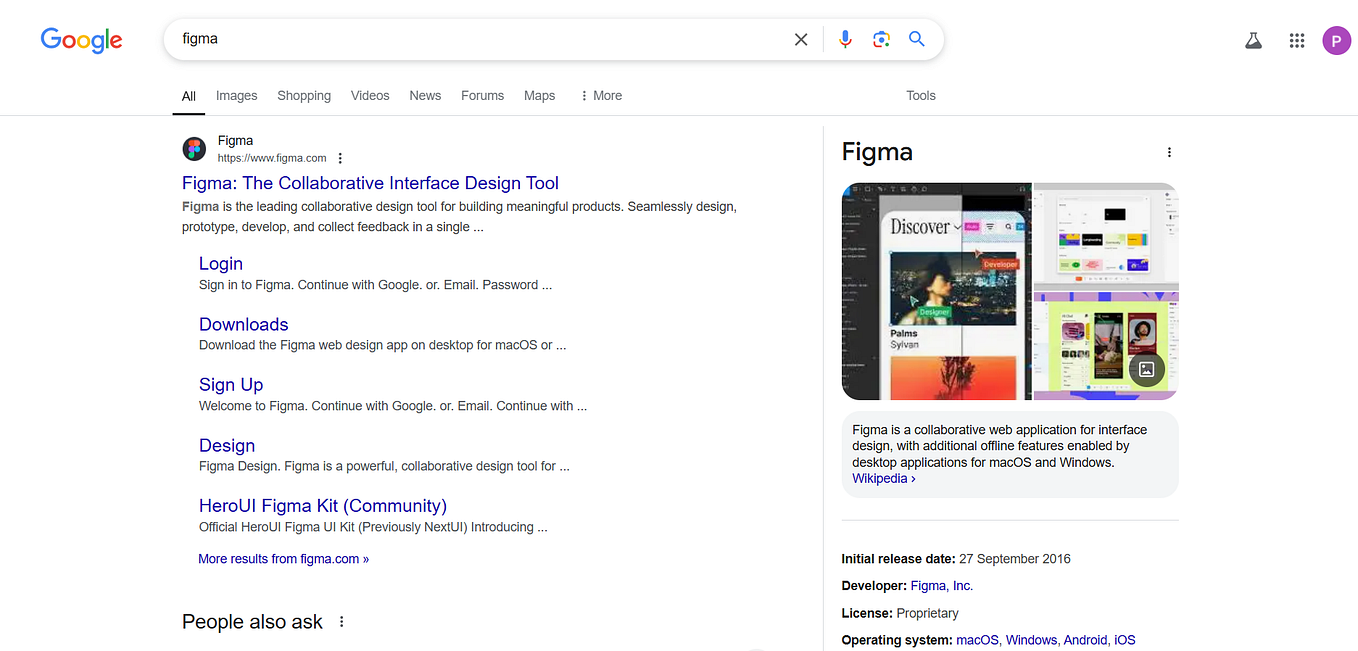This screenshot has height=651, width=1358.
Task: Open options for the Figma search result
Action: pos(340,157)
